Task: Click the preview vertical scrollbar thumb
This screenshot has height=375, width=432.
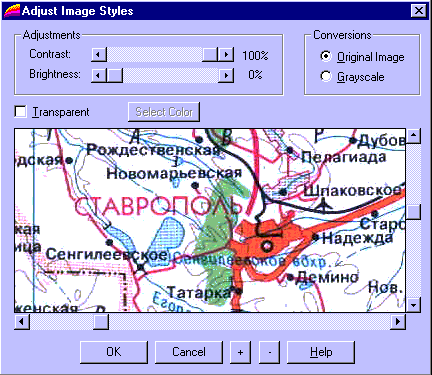Action: [x=413, y=212]
